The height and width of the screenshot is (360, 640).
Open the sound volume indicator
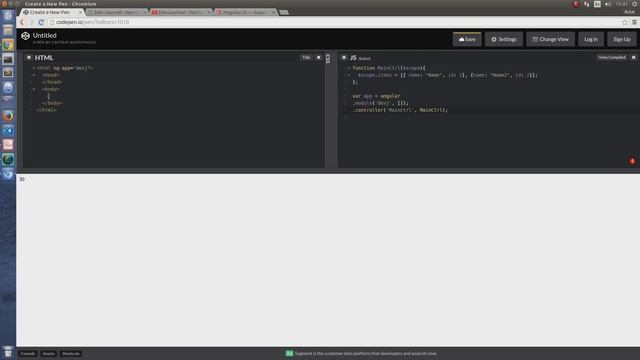(x=608, y=4)
